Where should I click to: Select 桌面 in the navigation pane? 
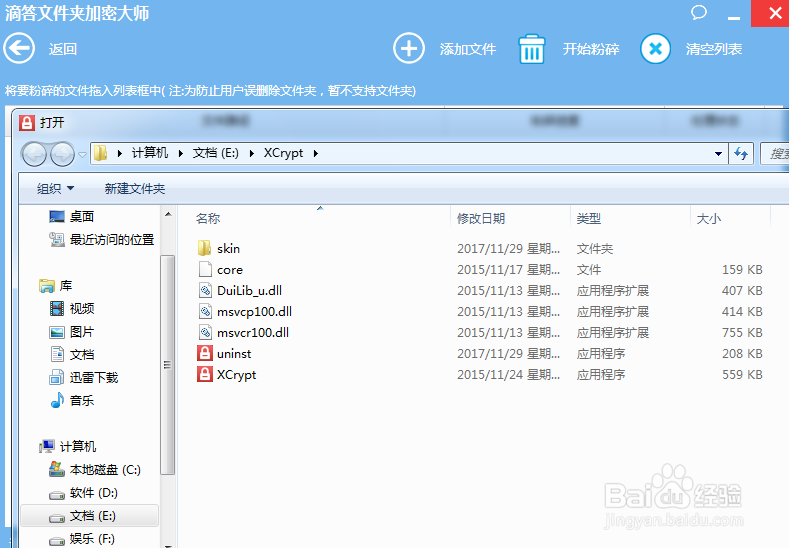click(x=82, y=216)
